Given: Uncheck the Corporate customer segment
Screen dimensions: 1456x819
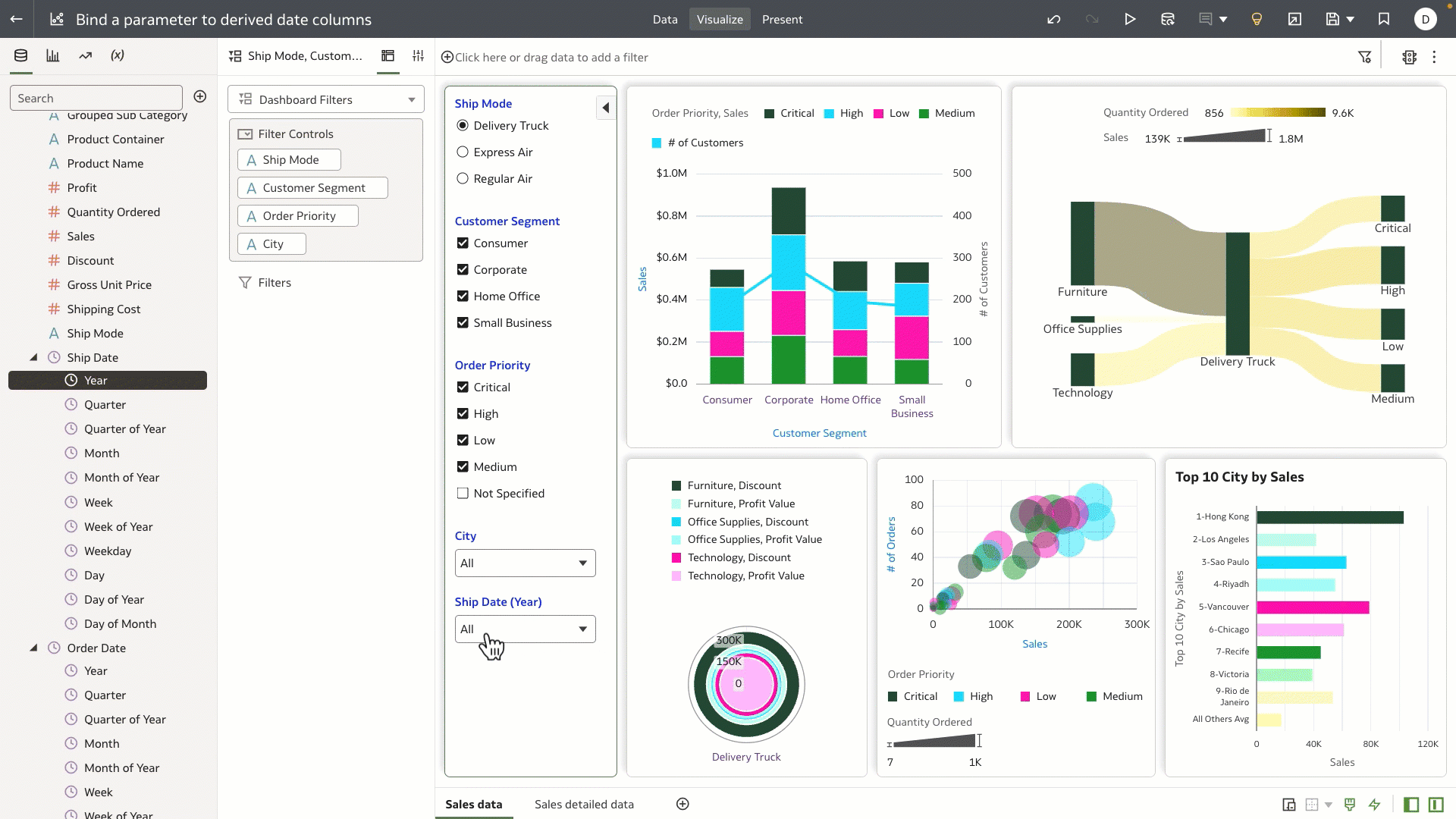Looking at the screenshot, I should coord(463,269).
